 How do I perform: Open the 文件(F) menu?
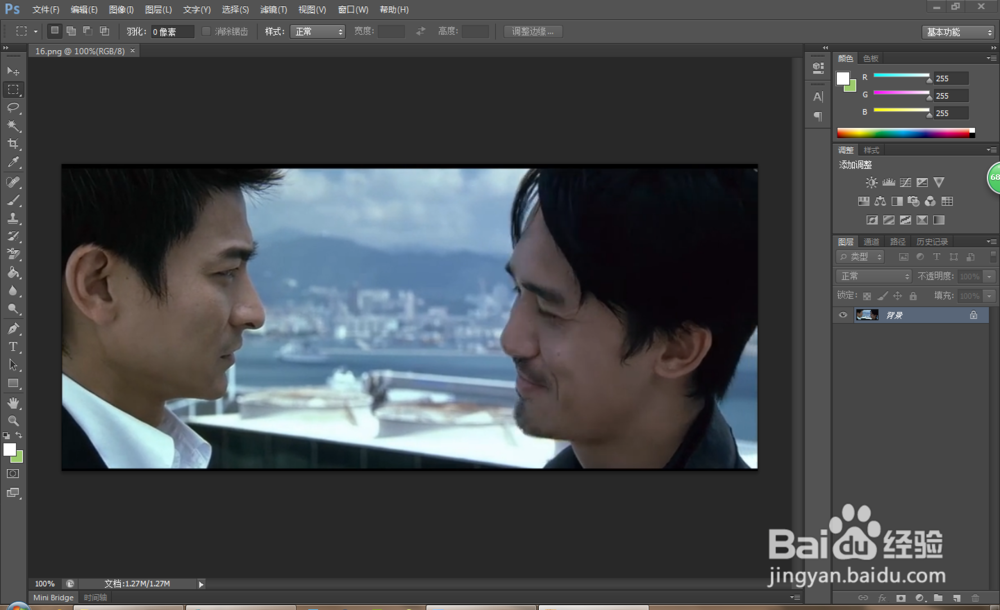click(x=45, y=10)
